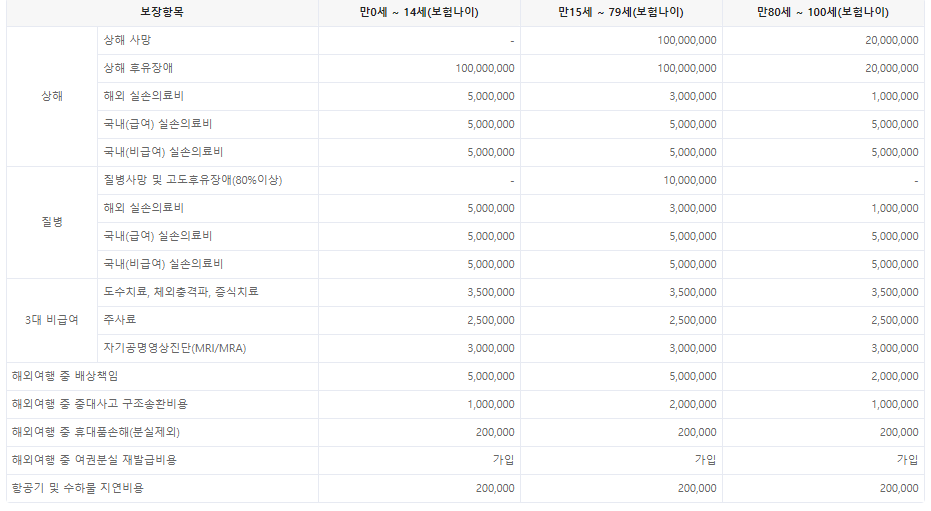
Task: Click the 항공기 및 수하물 지연비용 label
Action: click(77, 488)
